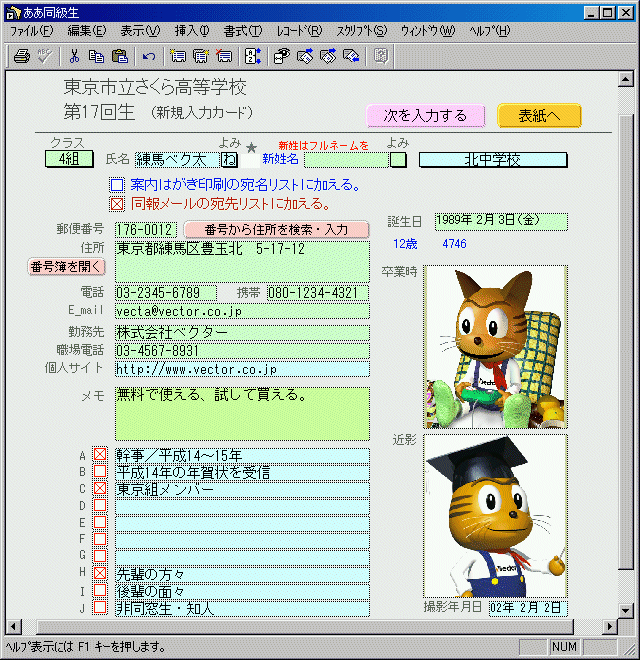Click the Copy toolbar icon
Image resolution: width=640 pixels, height=660 pixels.
(96, 56)
